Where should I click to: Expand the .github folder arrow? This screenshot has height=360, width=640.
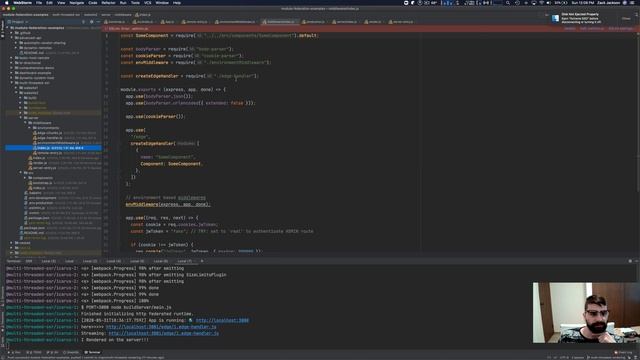pyautogui.click(x=11, y=33)
